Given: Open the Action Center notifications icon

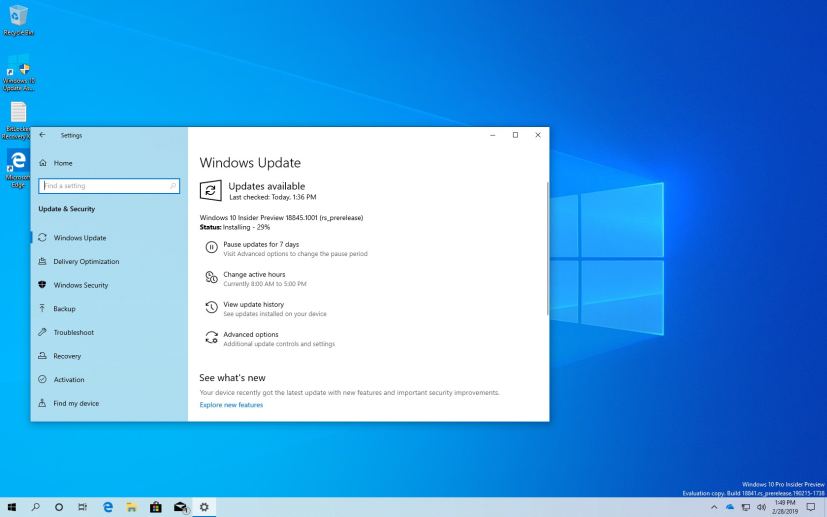Looking at the screenshot, I should tap(811, 507).
